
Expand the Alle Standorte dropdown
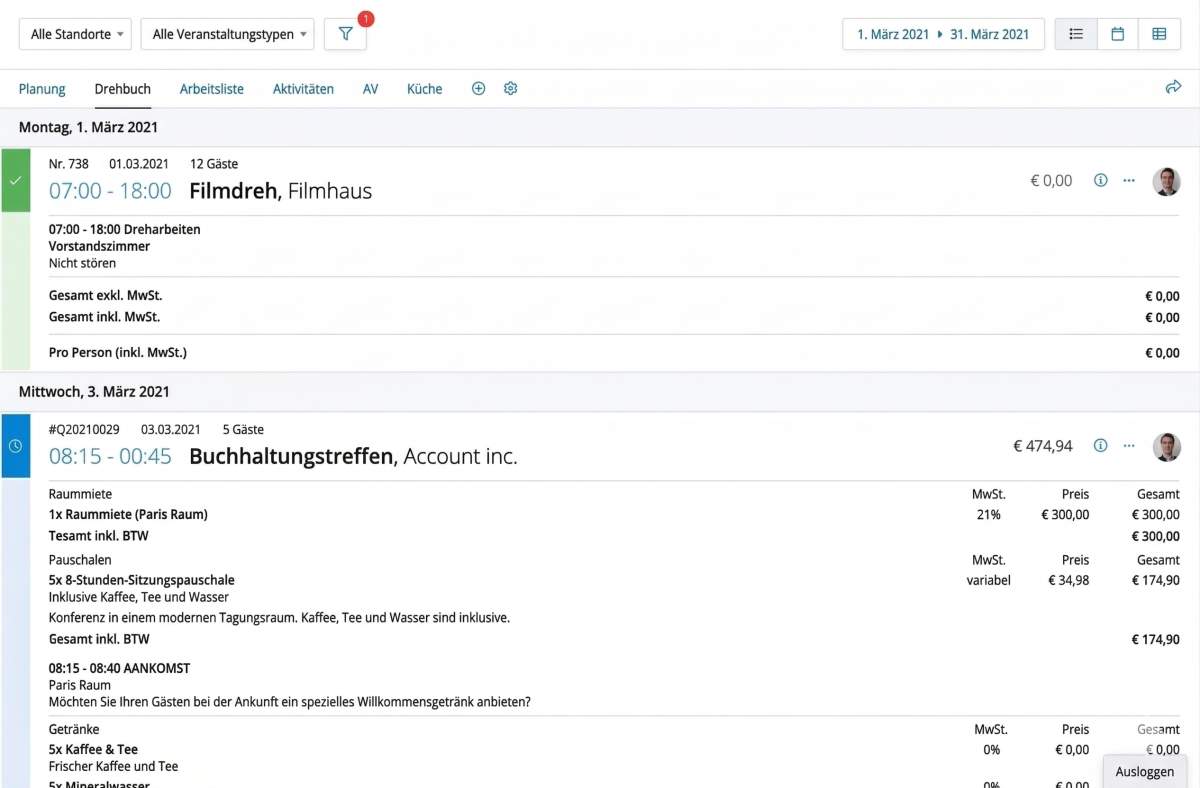[76, 34]
